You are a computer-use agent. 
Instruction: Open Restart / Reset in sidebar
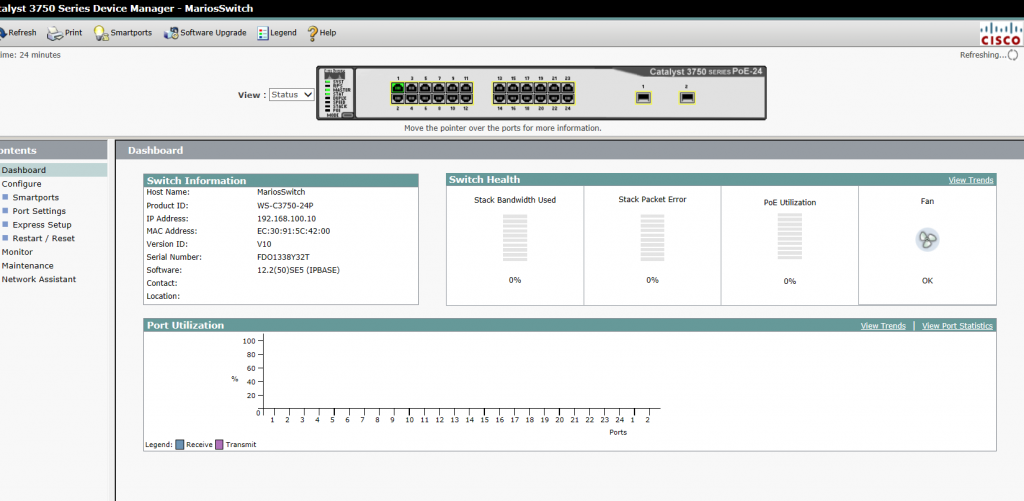point(44,238)
